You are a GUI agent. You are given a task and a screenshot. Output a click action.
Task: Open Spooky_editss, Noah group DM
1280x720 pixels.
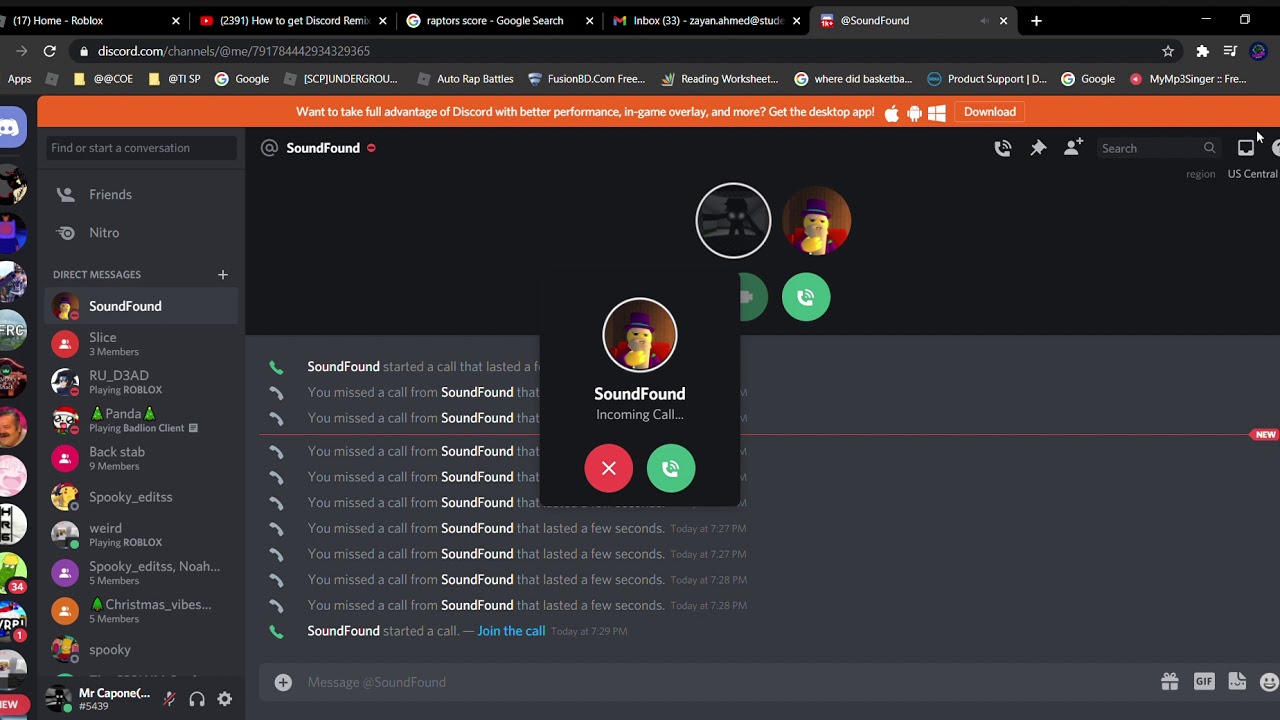141,573
